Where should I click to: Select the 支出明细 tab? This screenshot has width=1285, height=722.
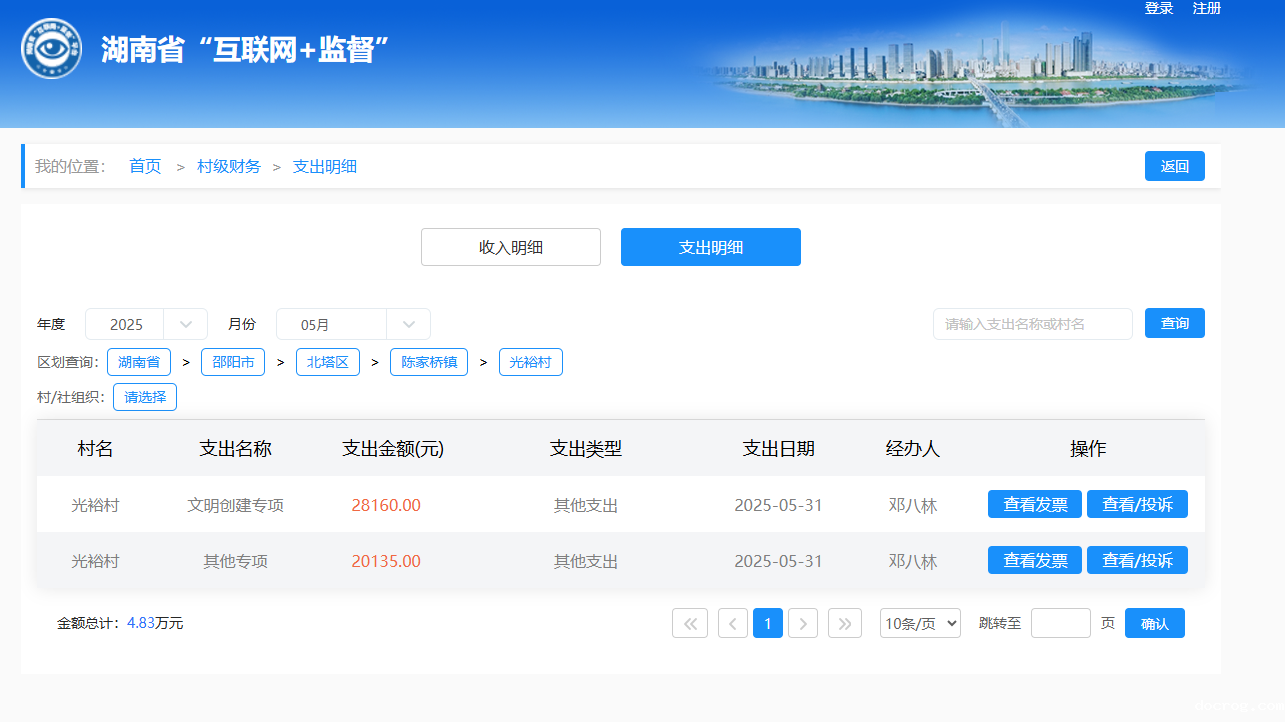pyautogui.click(x=710, y=247)
